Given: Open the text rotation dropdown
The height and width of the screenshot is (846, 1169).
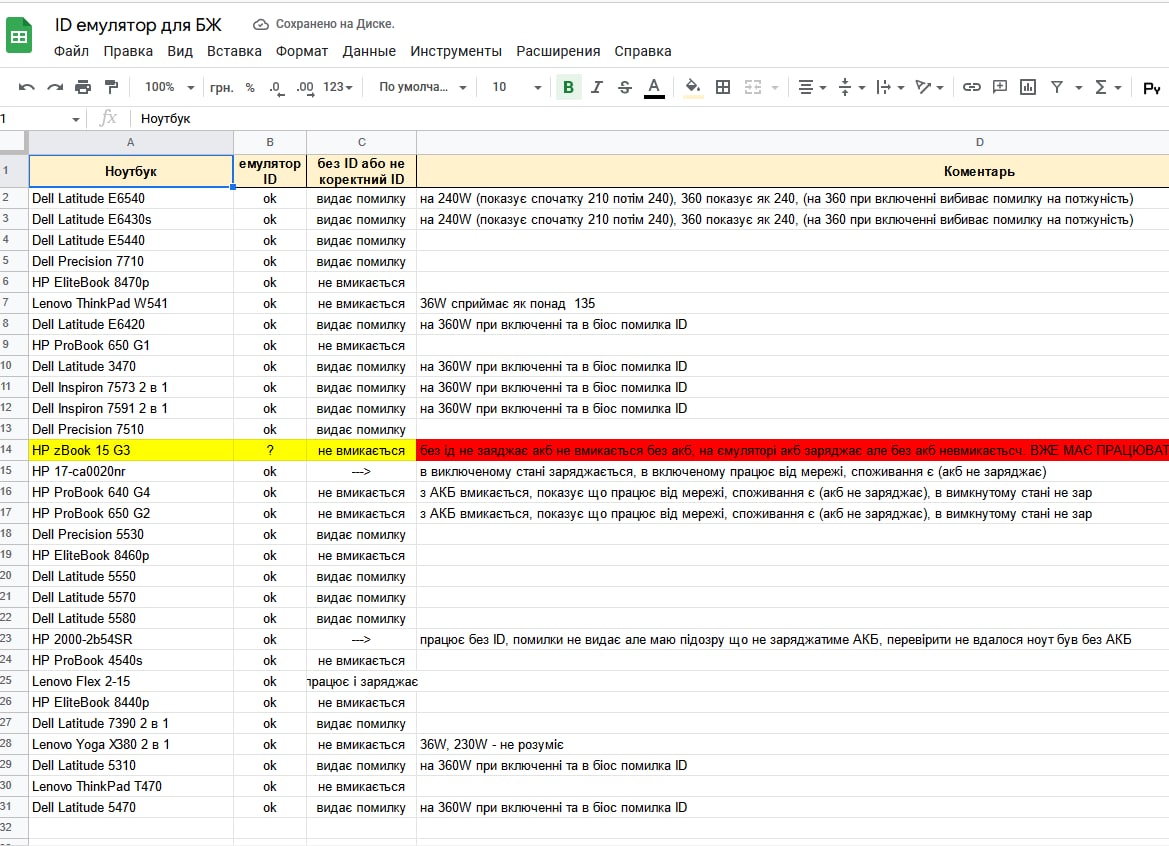Looking at the screenshot, I should [x=929, y=87].
